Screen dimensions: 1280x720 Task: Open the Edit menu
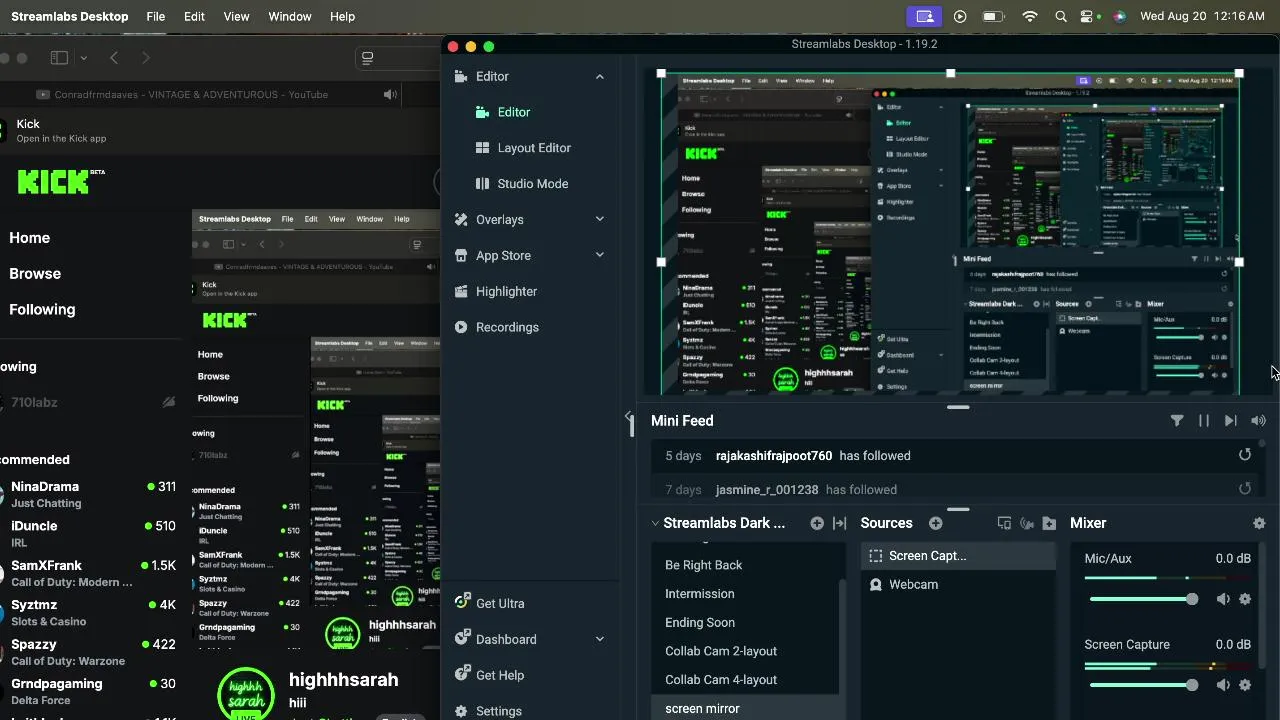(x=194, y=16)
